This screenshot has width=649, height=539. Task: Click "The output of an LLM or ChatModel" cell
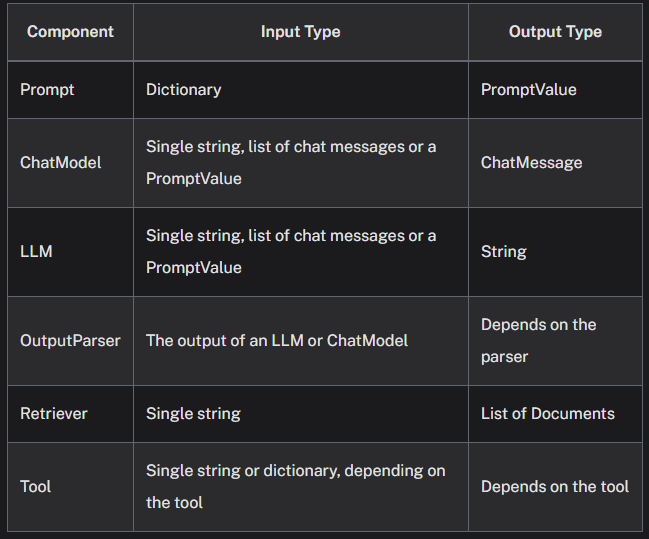point(277,340)
